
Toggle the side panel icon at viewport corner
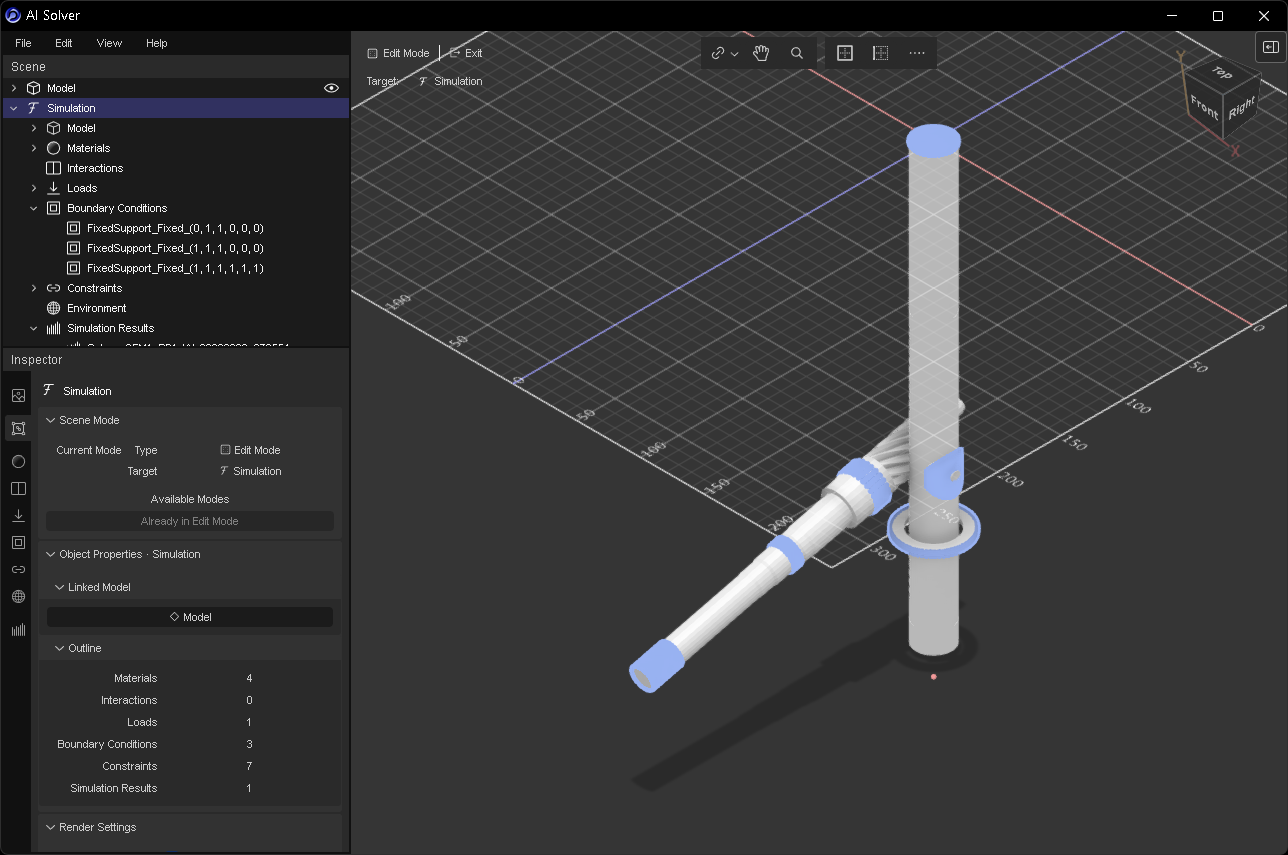(1270, 47)
